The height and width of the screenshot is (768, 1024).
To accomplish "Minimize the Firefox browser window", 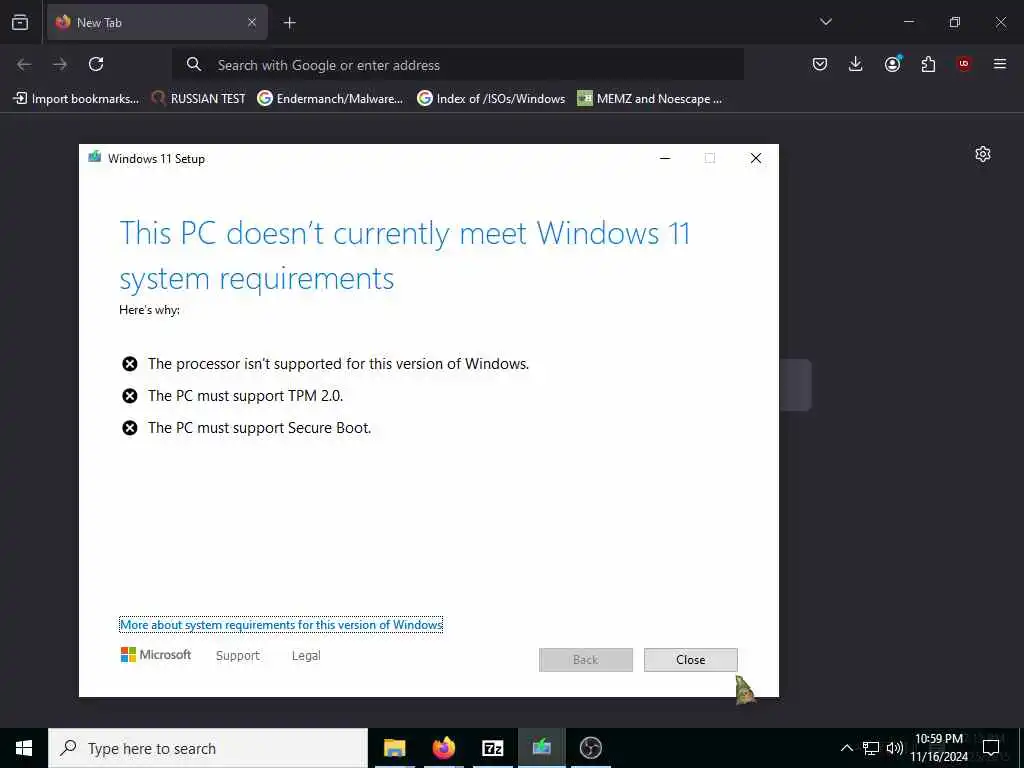I will [x=908, y=23].
